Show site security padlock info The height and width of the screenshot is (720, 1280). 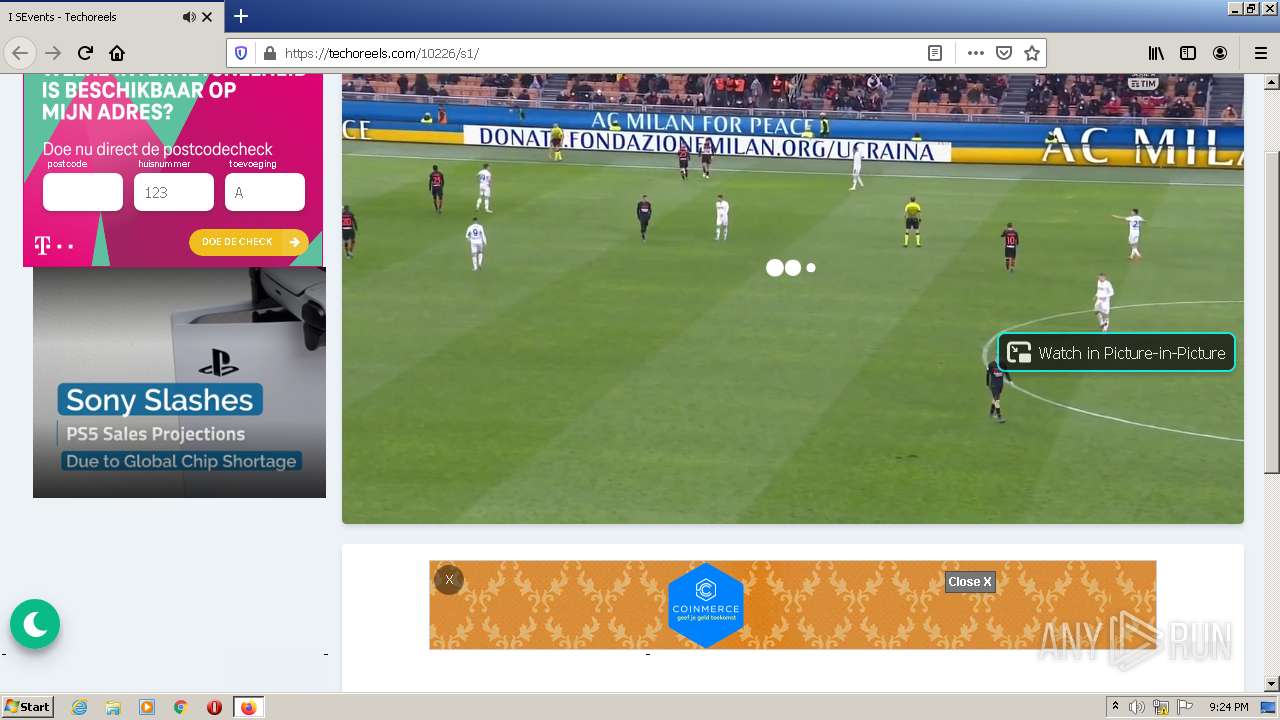click(268, 53)
